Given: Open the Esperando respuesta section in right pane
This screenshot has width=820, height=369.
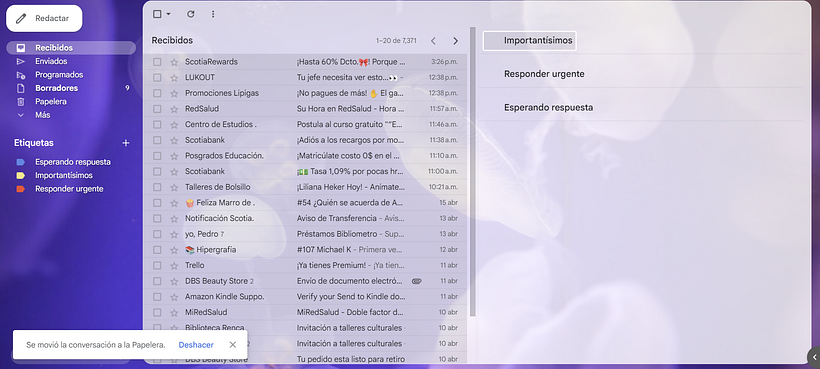Looking at the screenshot, I should (x=548, y=108).
